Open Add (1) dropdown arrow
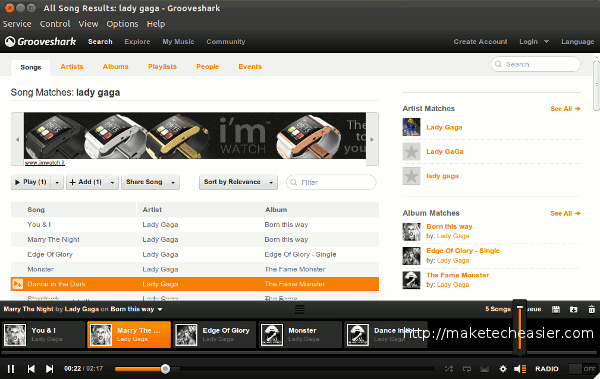The image size is (600, 379). pyautogui.click(x=112, y=182)
